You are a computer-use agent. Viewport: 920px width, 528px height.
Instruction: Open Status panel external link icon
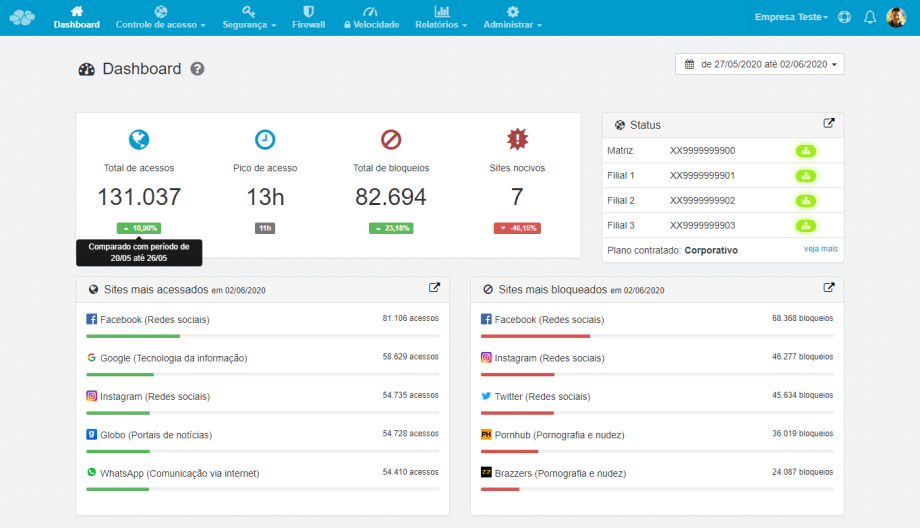click(828, 124)
